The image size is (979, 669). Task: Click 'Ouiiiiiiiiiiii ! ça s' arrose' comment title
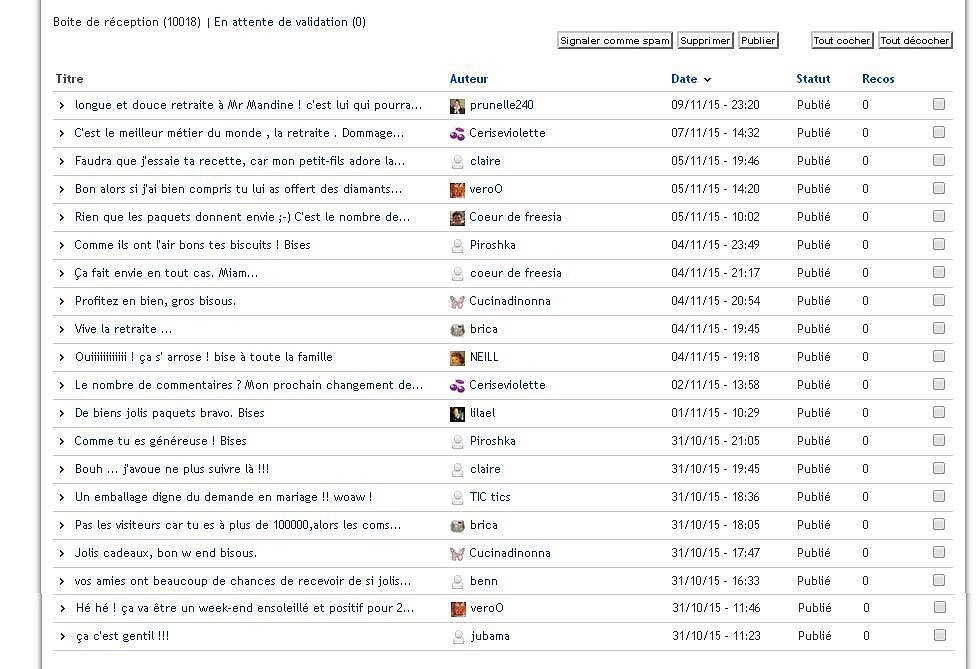204,357
